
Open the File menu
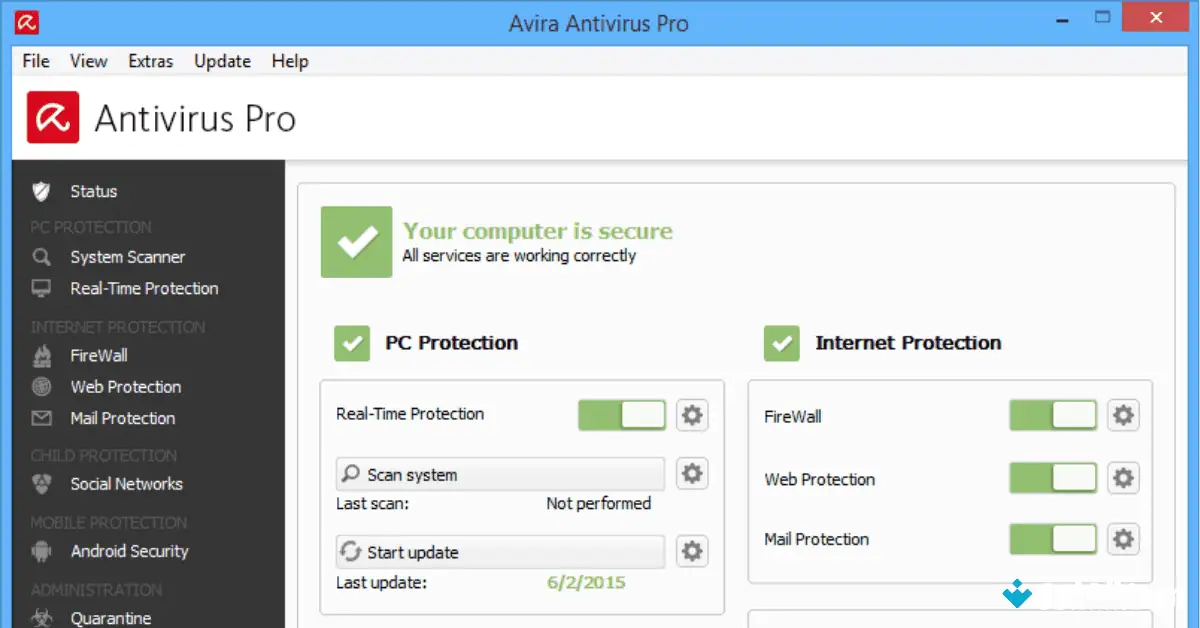tap(35, 61)
